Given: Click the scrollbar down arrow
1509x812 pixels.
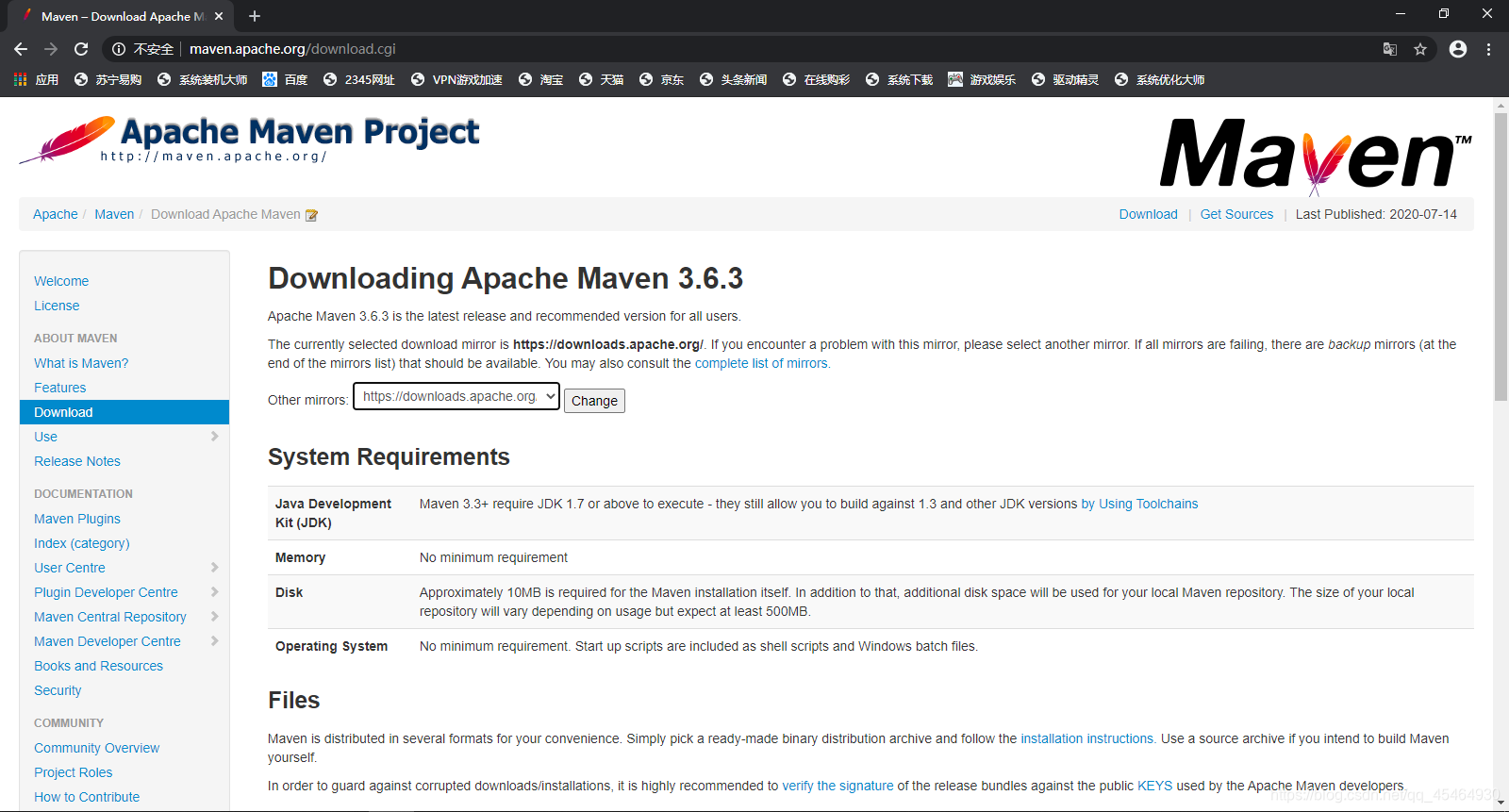Looking at the screenshot, I should point(1501,803).
